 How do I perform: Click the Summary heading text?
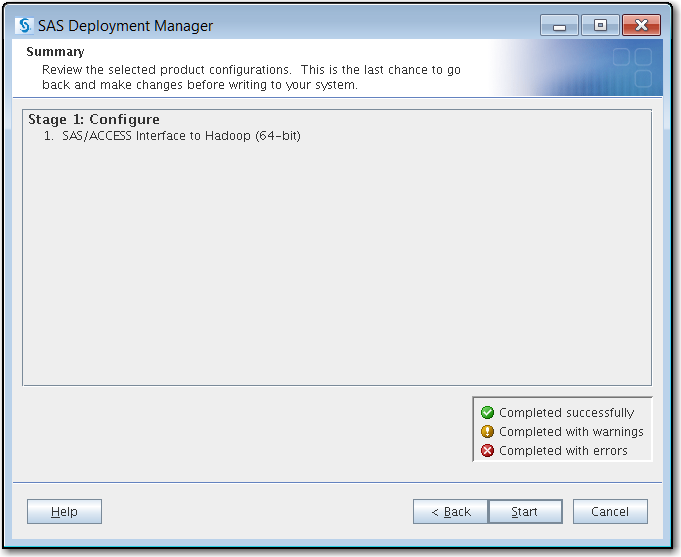pos(55,52)
